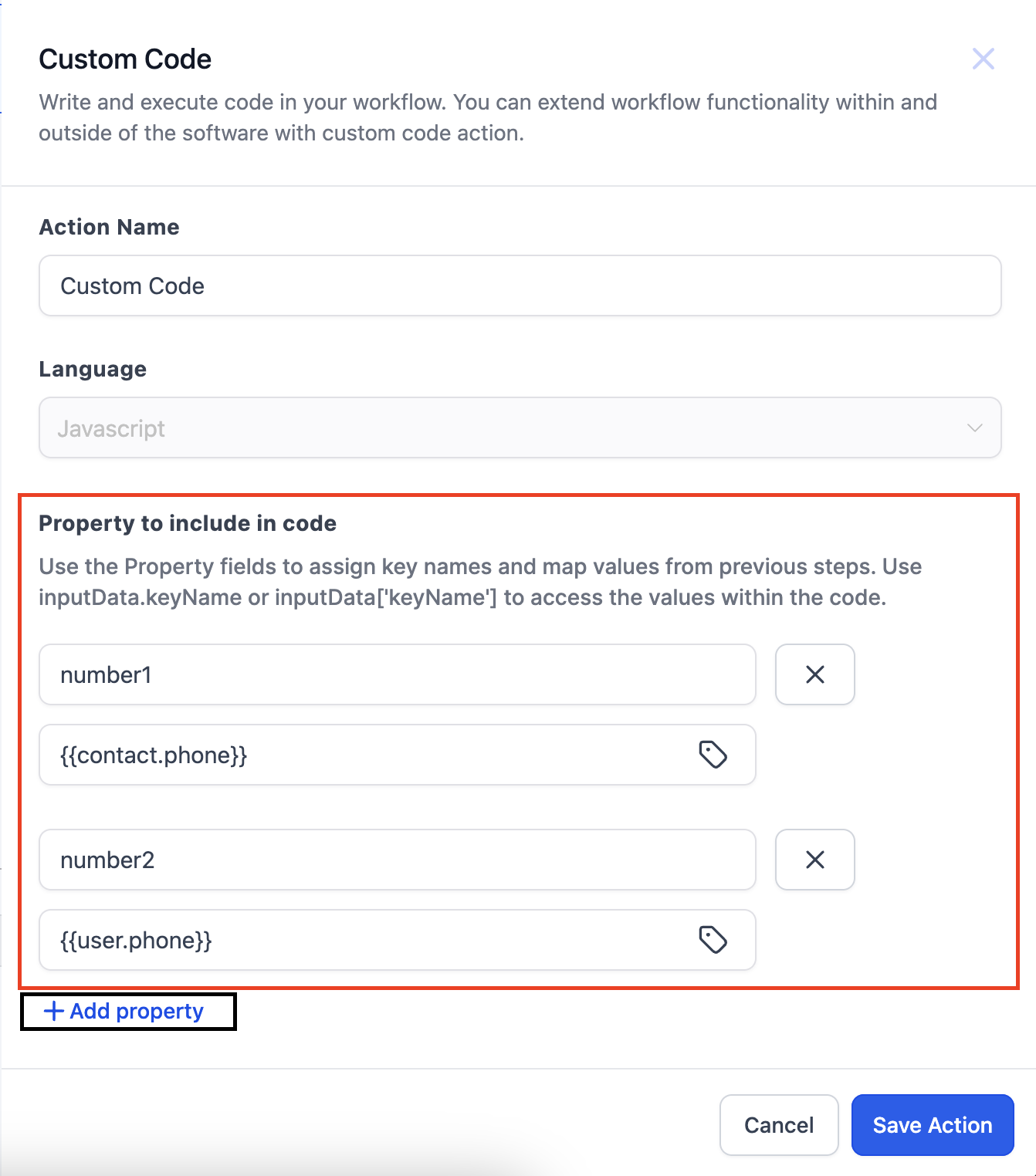
Task: Add property link text
Action: pos(137,1011)
